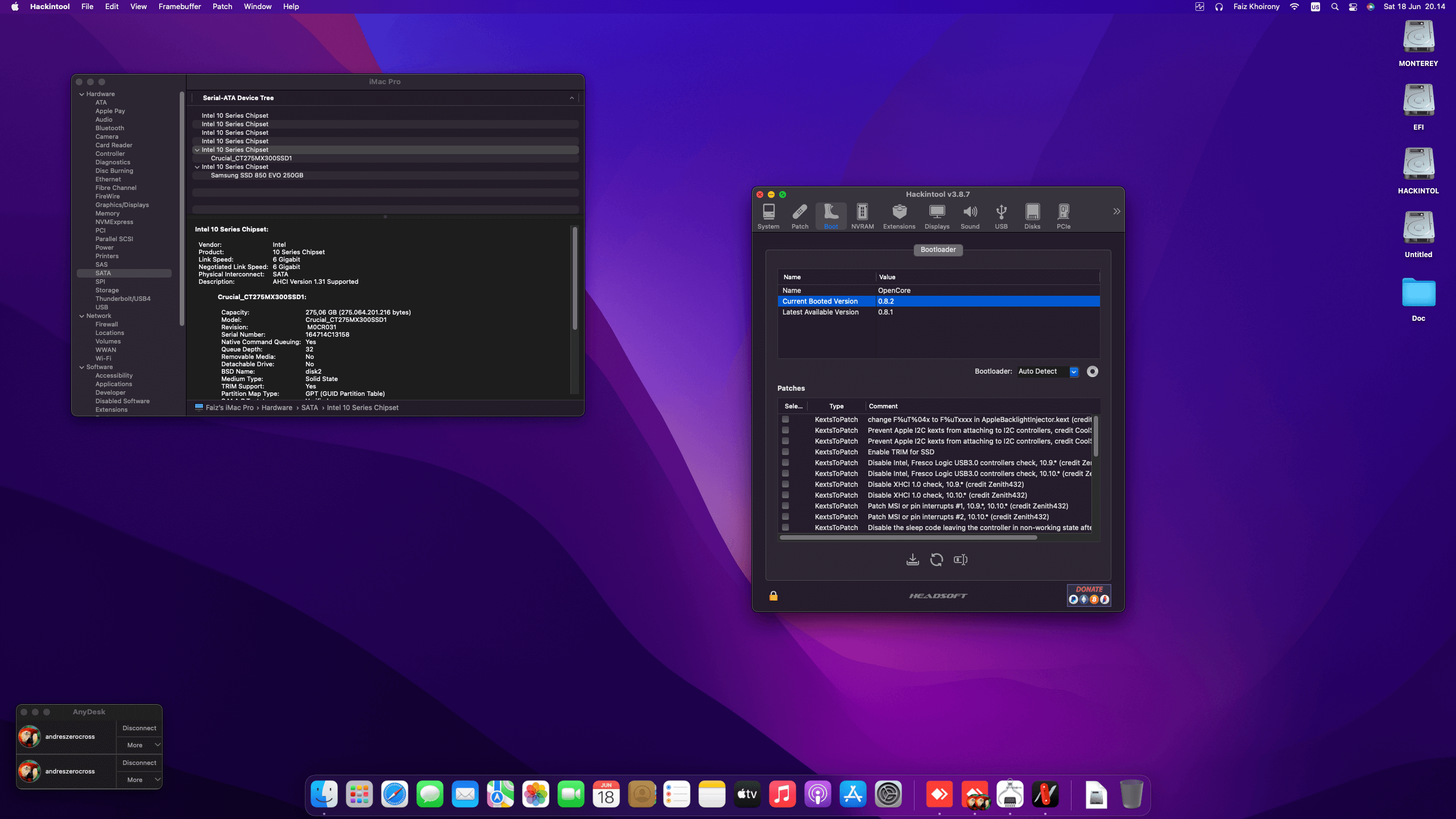This screenshot has height=819, width=1456.
Task: View USB information in Hackintool
Action: pyautogui.click(x=1001, y=216)
